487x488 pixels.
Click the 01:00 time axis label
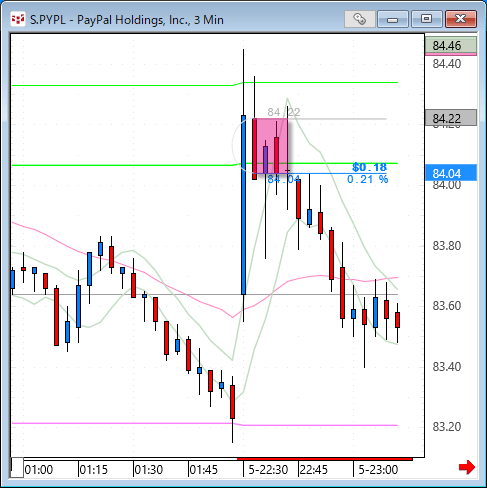pos(39,470)
